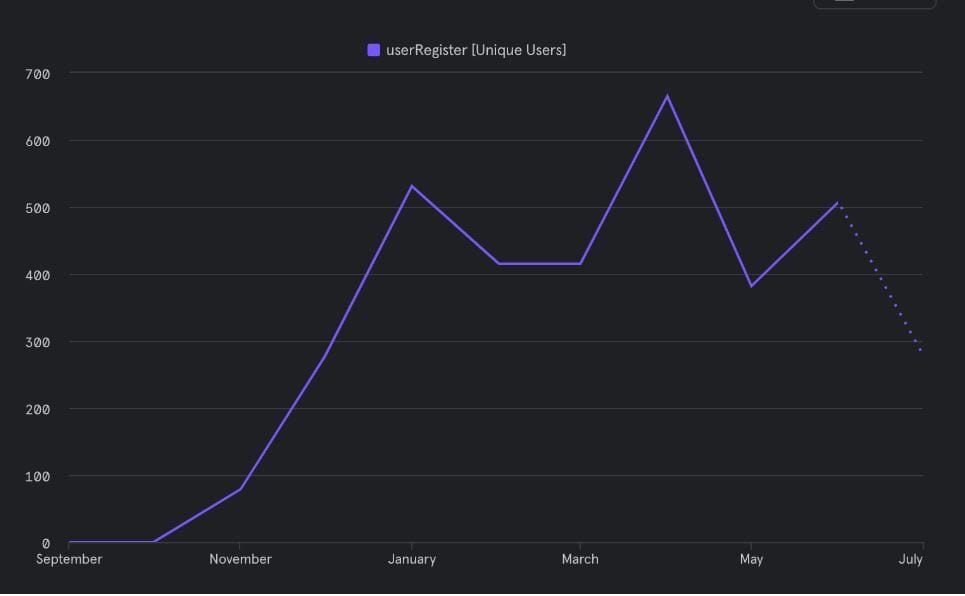Click the 600 y-axis value
The height and width of the screenshot is (596, 965).
(x=38, y=142)
